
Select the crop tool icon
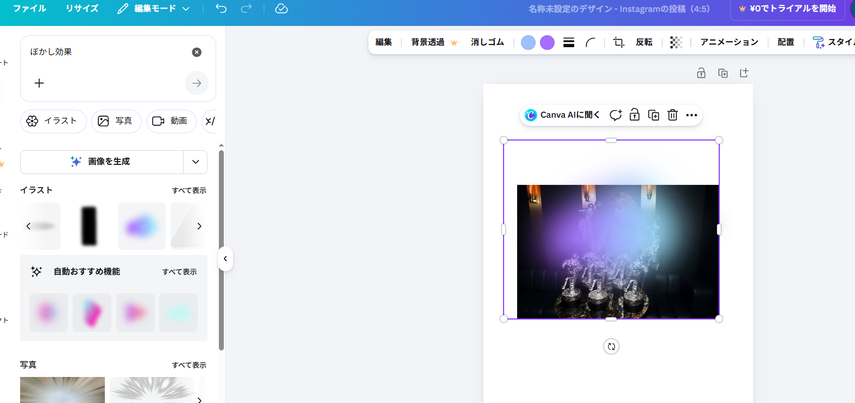click(x=618, y=43)
